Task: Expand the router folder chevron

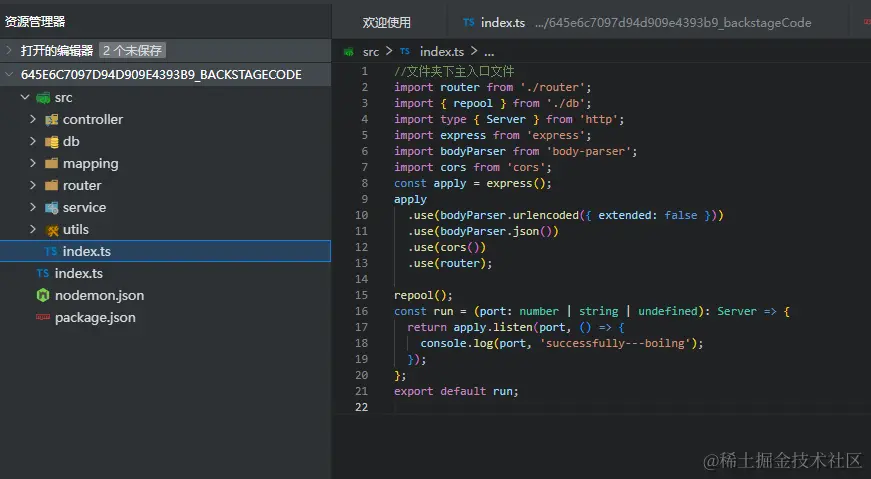Action: [33, 185]
